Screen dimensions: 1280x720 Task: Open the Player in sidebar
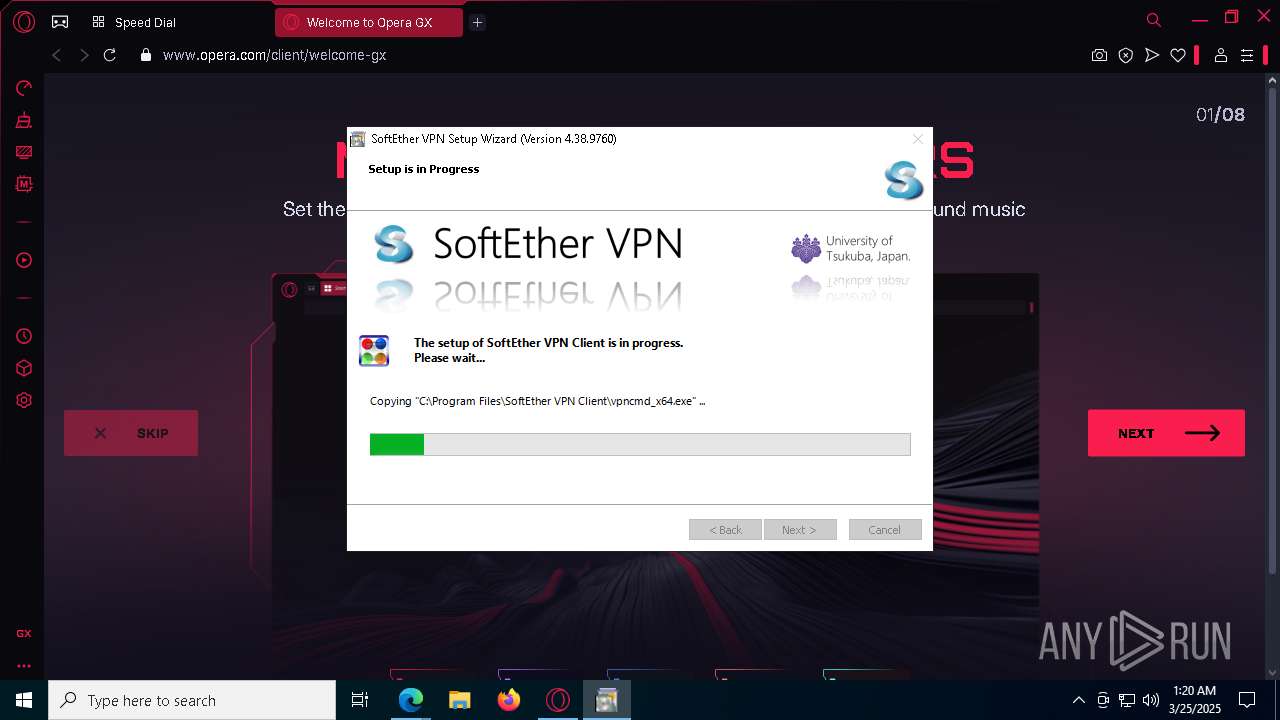coord(24,260)
